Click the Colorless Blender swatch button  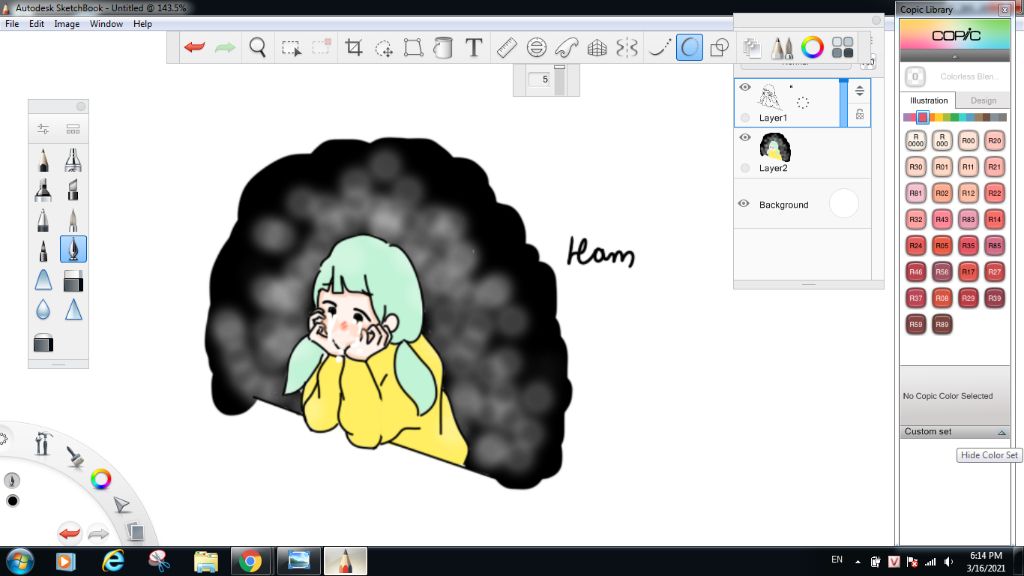(915, 76)
